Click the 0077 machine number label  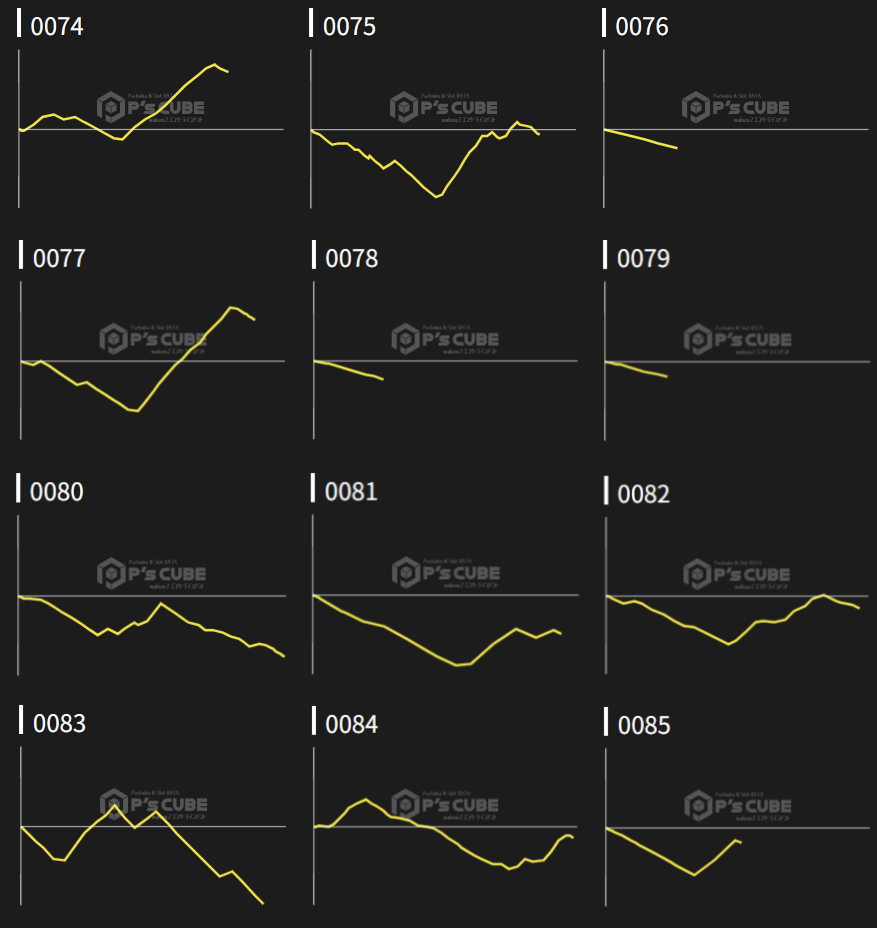[59, 259]
